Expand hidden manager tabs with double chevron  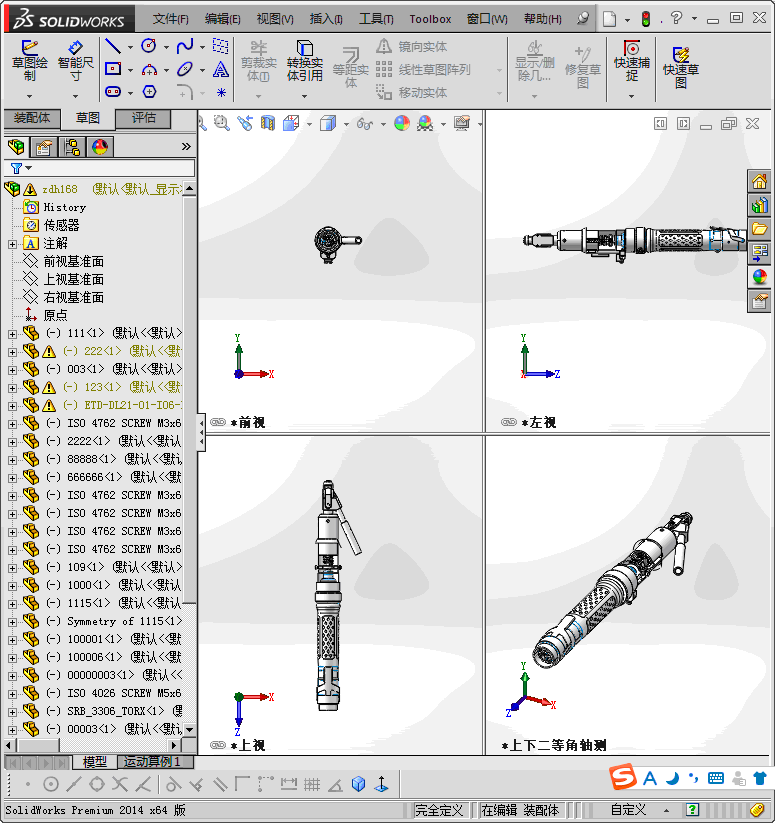coord(186,146)
